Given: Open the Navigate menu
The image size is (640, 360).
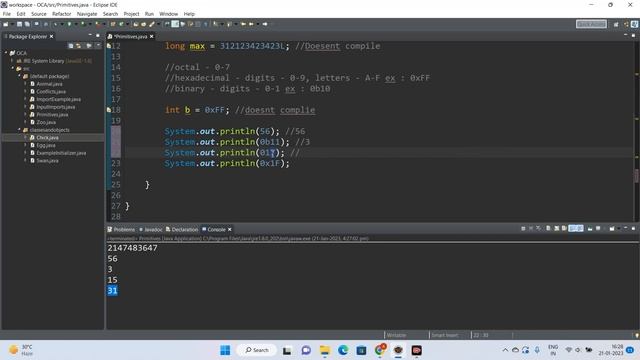Looking at the screenshot, I should 87,14.
